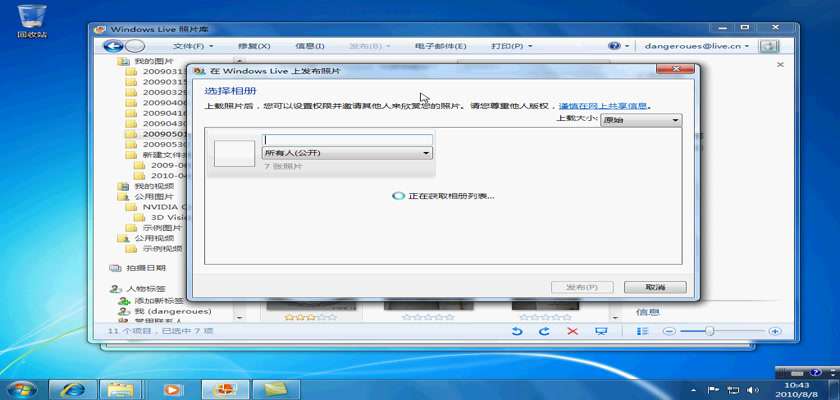Open the 所有人(公开) permission dropdown

pos(347,153)
